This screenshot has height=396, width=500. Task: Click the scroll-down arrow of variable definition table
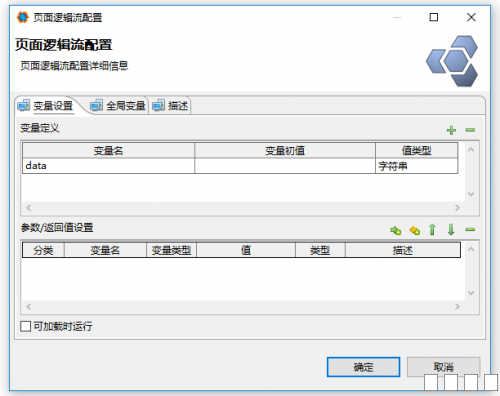[x=471, y=194]
